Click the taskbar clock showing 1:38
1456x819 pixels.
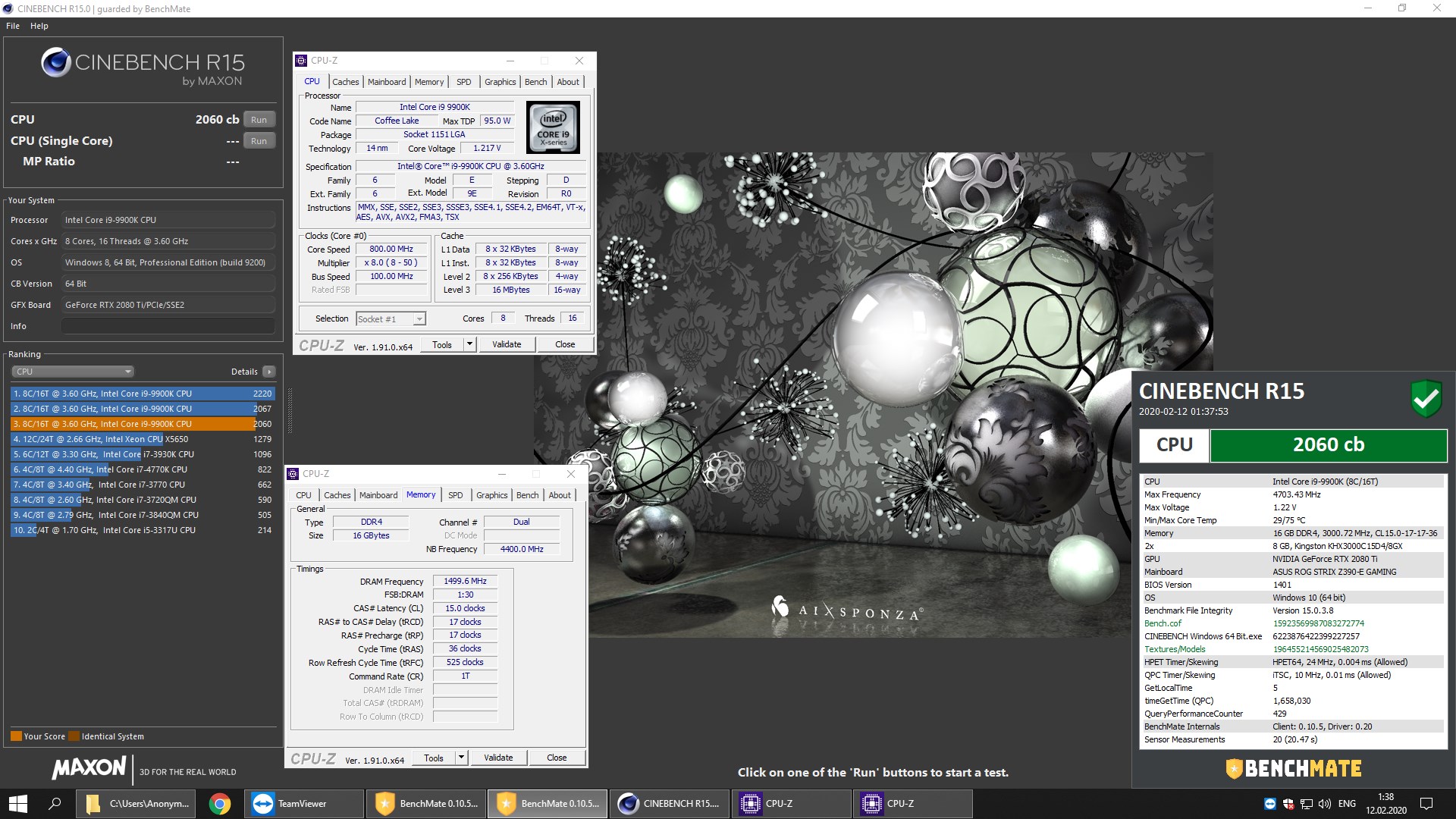[1385, 804]
